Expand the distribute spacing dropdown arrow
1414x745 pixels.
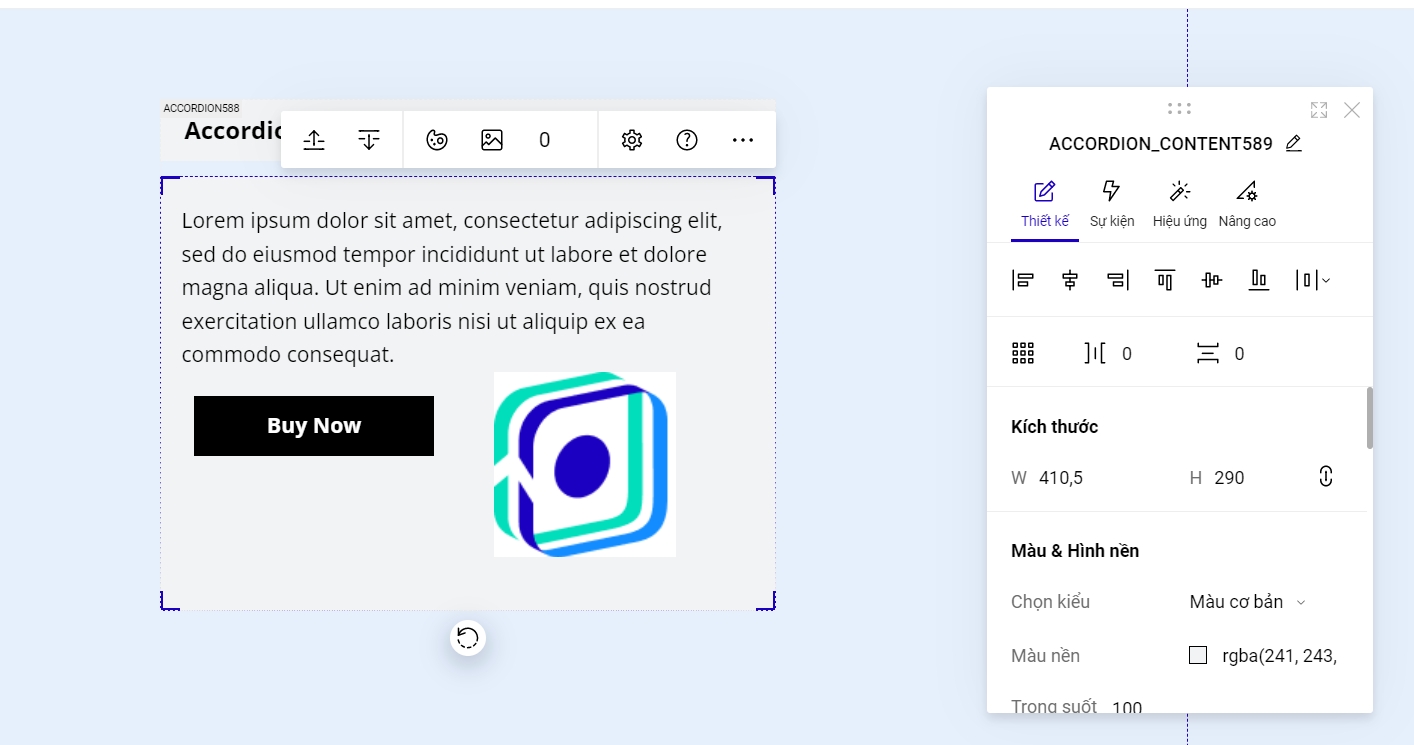pos(1326,281)
